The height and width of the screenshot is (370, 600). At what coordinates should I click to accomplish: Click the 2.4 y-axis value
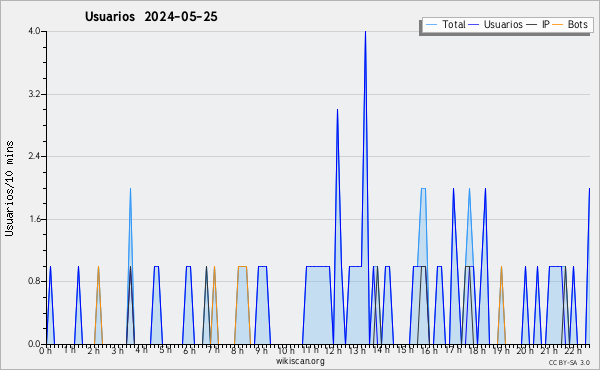(x=34, y=156)
